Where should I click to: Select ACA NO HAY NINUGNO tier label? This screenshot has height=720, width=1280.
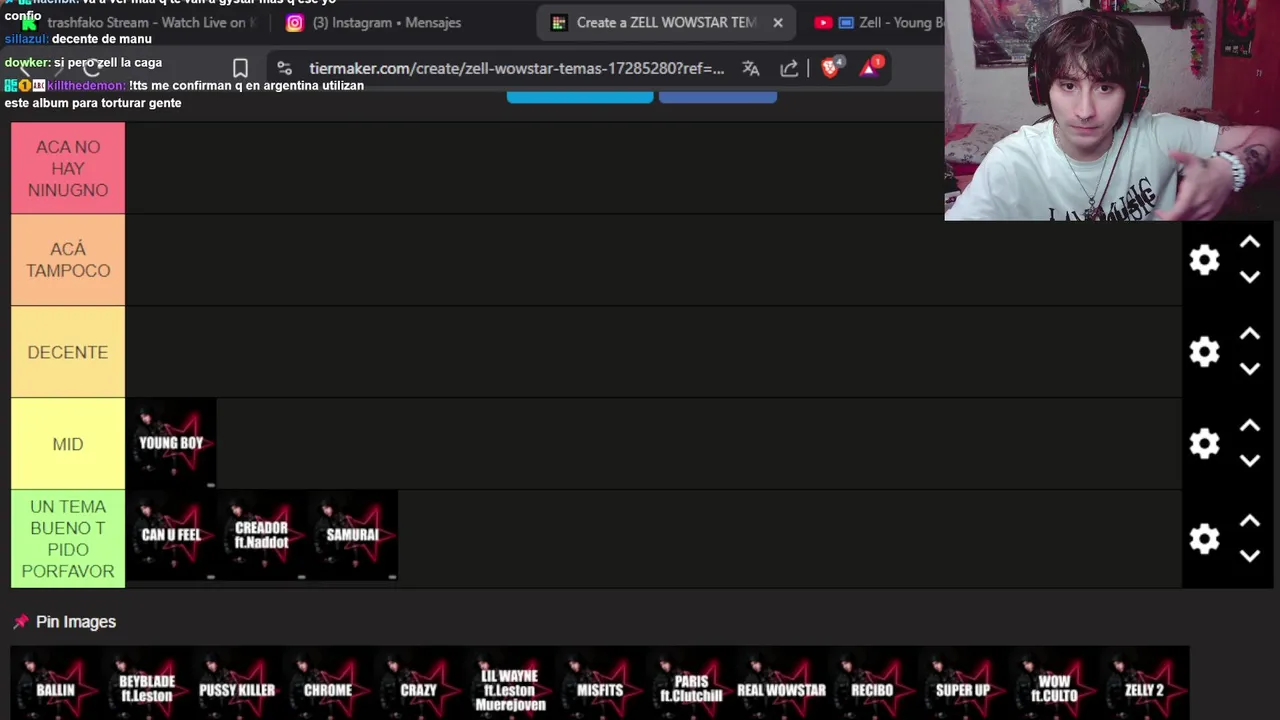(x=68, y=168)
